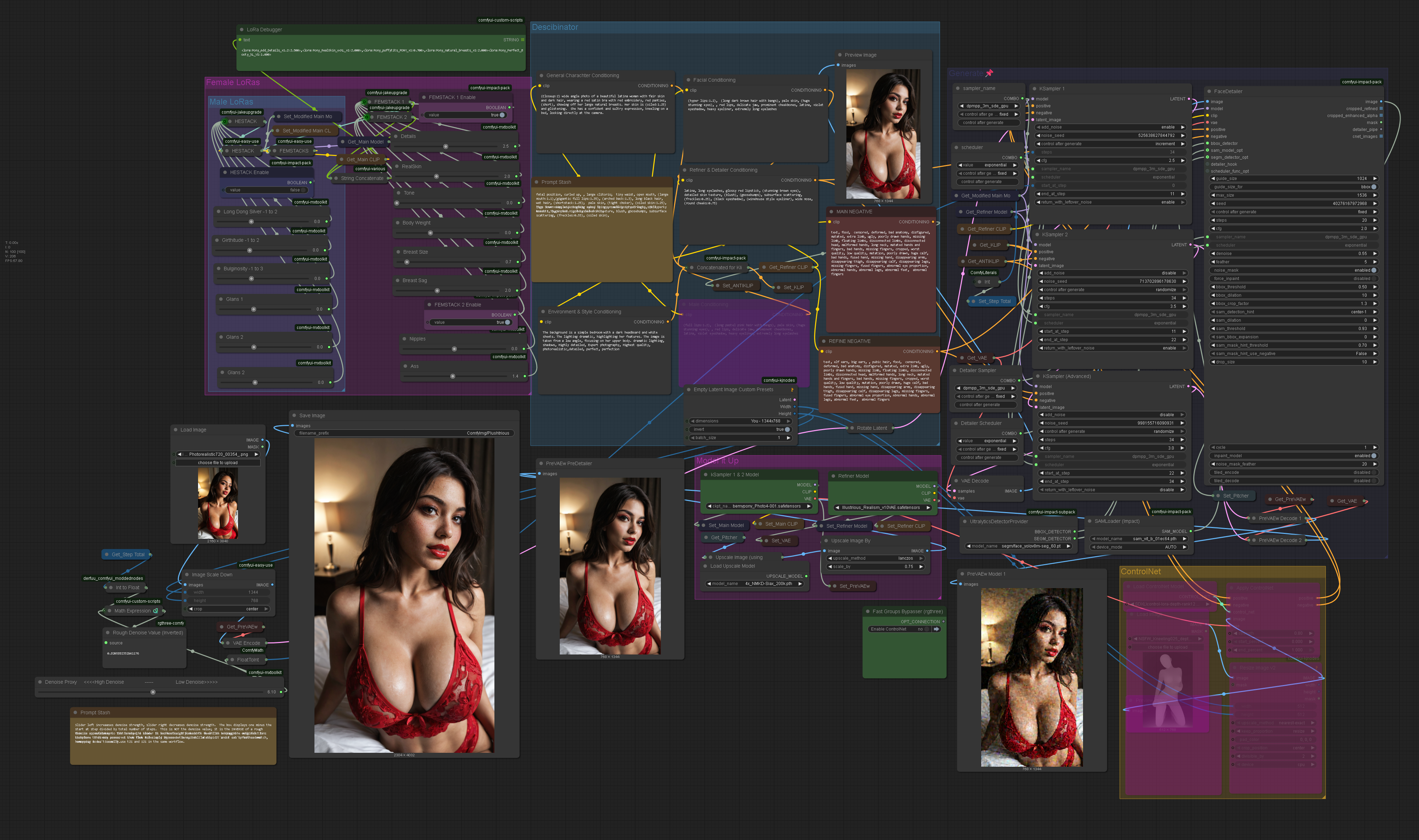Image resolution: width=1419 pixels, height=840 pixels.
Task: Click the Fast Groups Bypasser navigate arrow icon
Action: tap(936, 629)
